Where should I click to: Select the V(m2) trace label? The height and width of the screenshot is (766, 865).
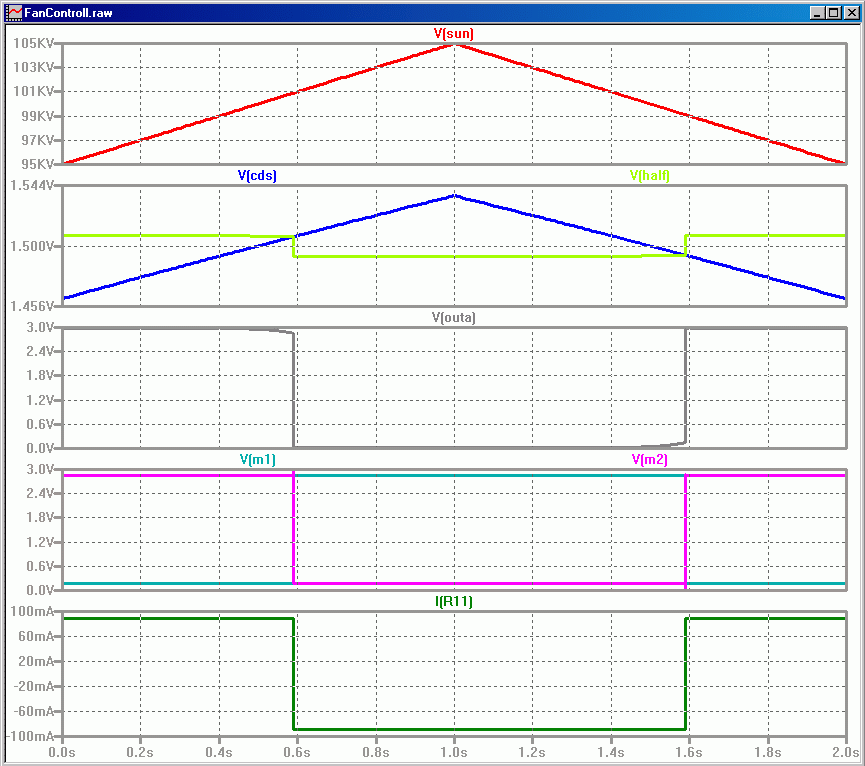(x=650, y=459)
